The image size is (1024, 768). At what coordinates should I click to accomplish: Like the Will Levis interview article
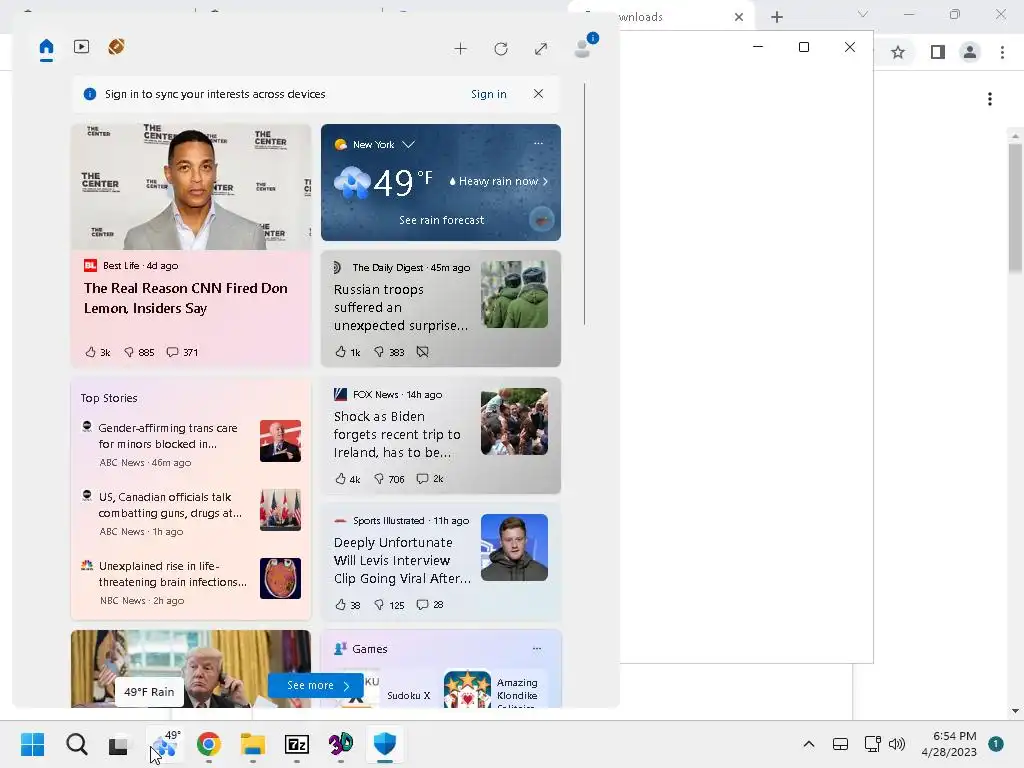click(x=347, y=605)
